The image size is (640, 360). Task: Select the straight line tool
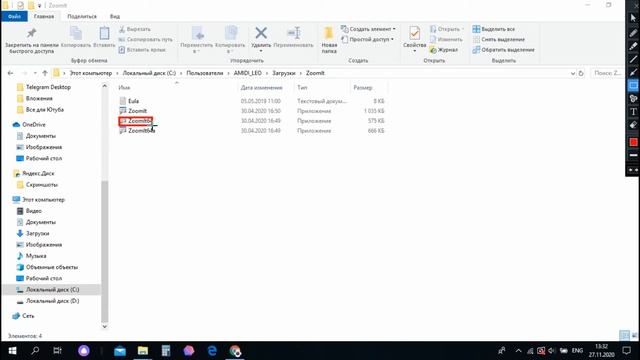633,60
